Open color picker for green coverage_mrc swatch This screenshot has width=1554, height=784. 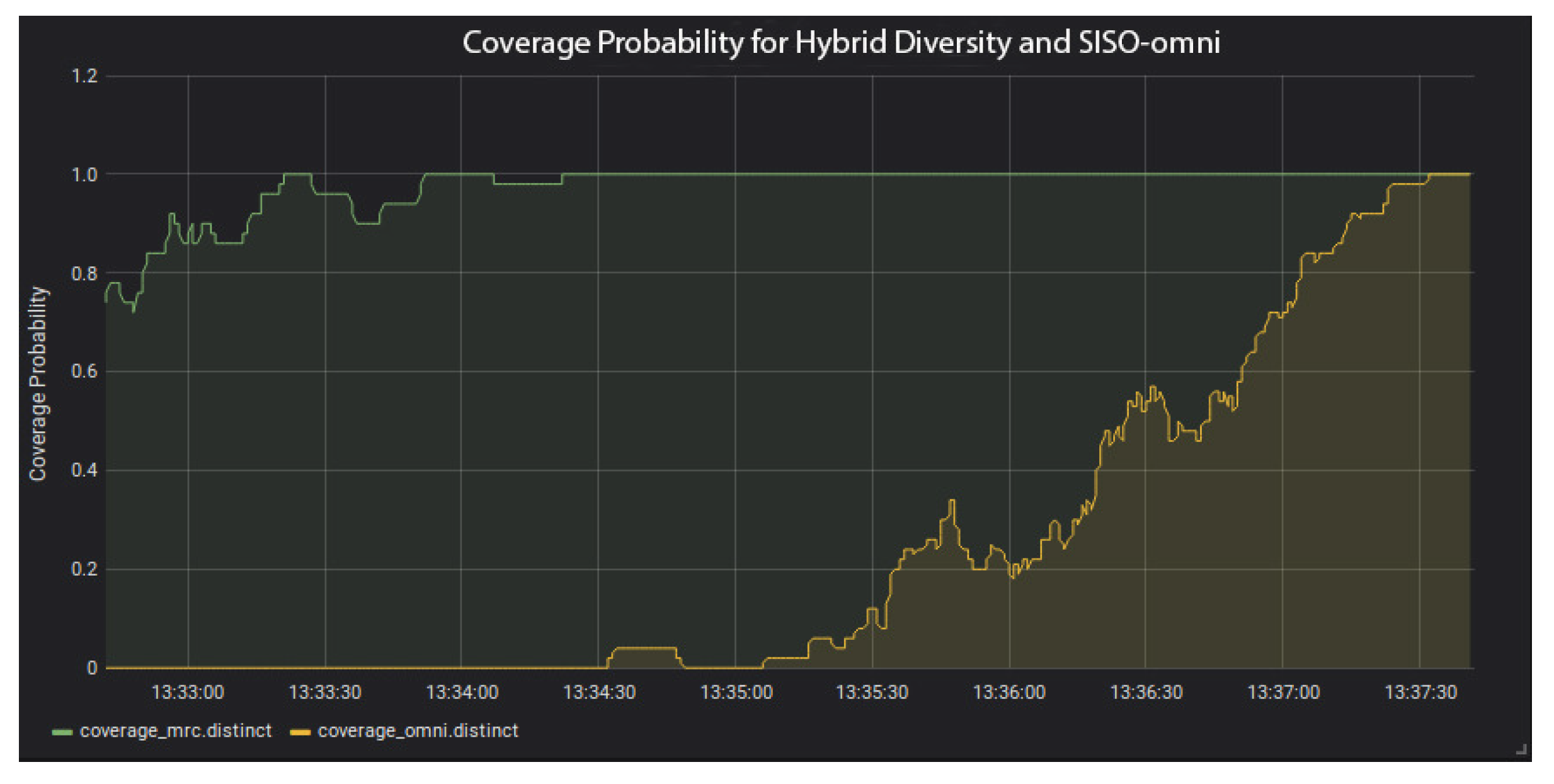62,732
